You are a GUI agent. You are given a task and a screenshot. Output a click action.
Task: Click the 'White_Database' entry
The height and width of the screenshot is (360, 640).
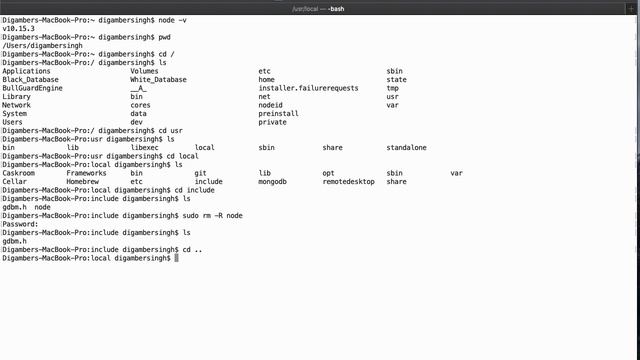(x=158, y=80)
